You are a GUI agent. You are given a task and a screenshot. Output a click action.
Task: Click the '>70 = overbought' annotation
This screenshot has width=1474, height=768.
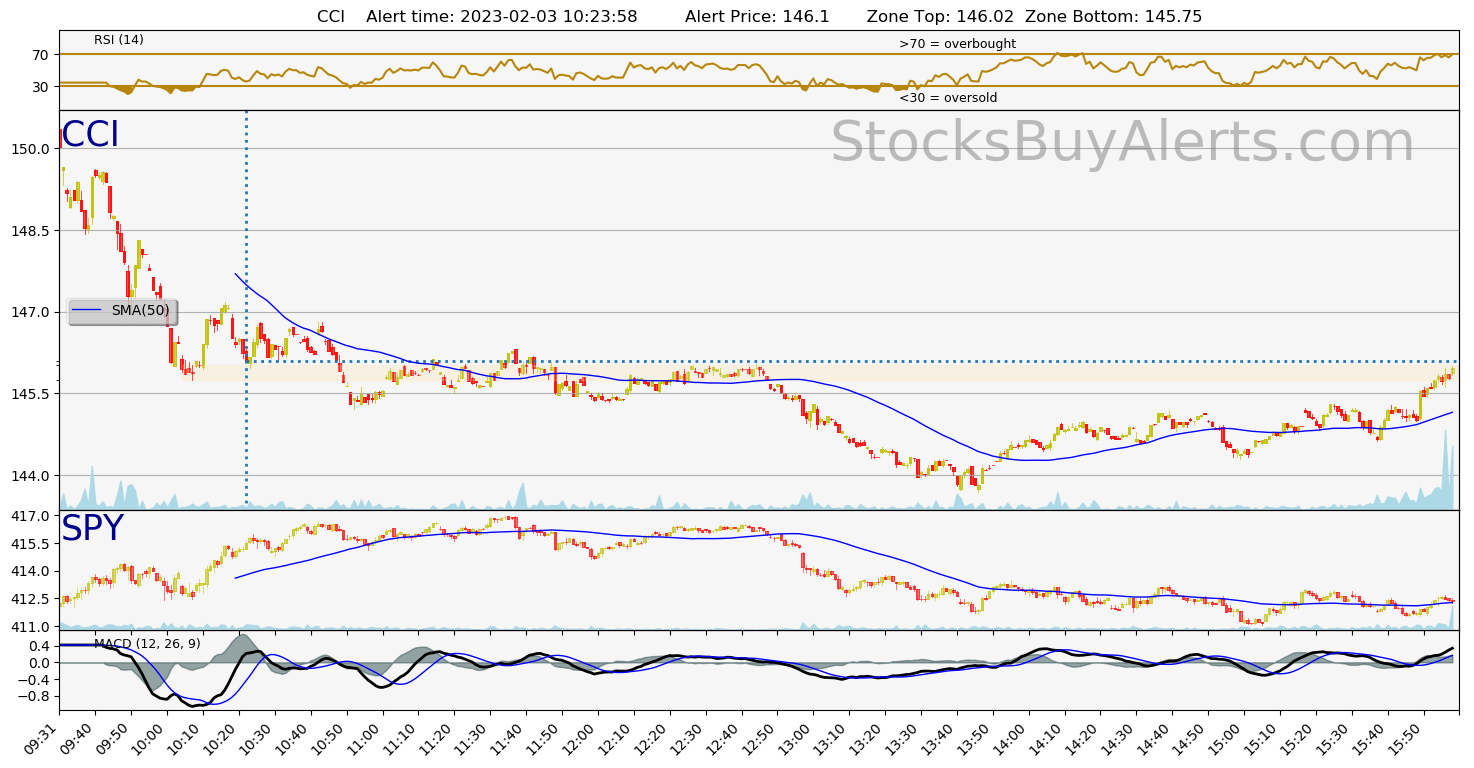pos(957,44)
